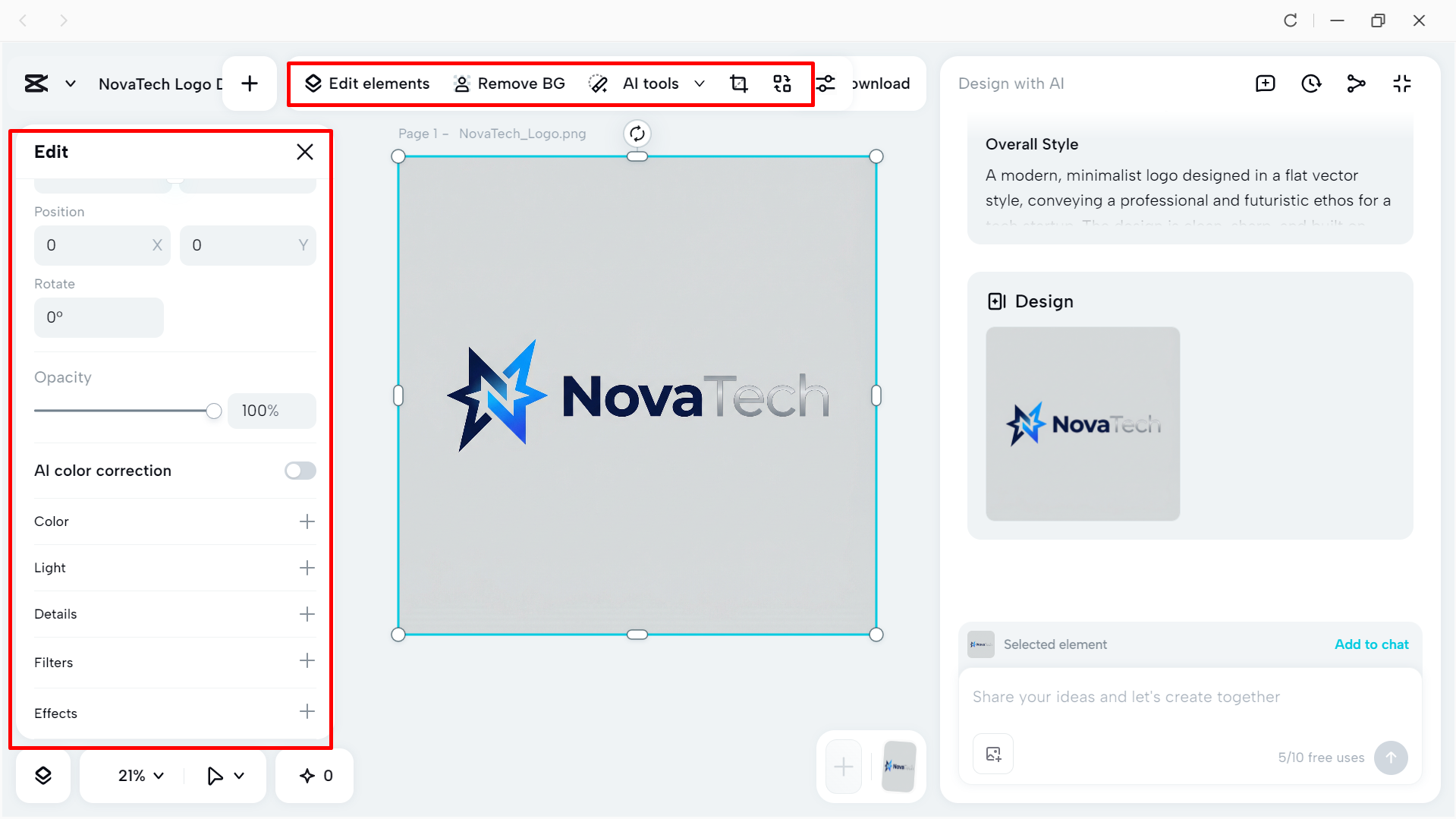Select the Crop tool in the toolbar

pyautogui.click(x=738, y=83)
